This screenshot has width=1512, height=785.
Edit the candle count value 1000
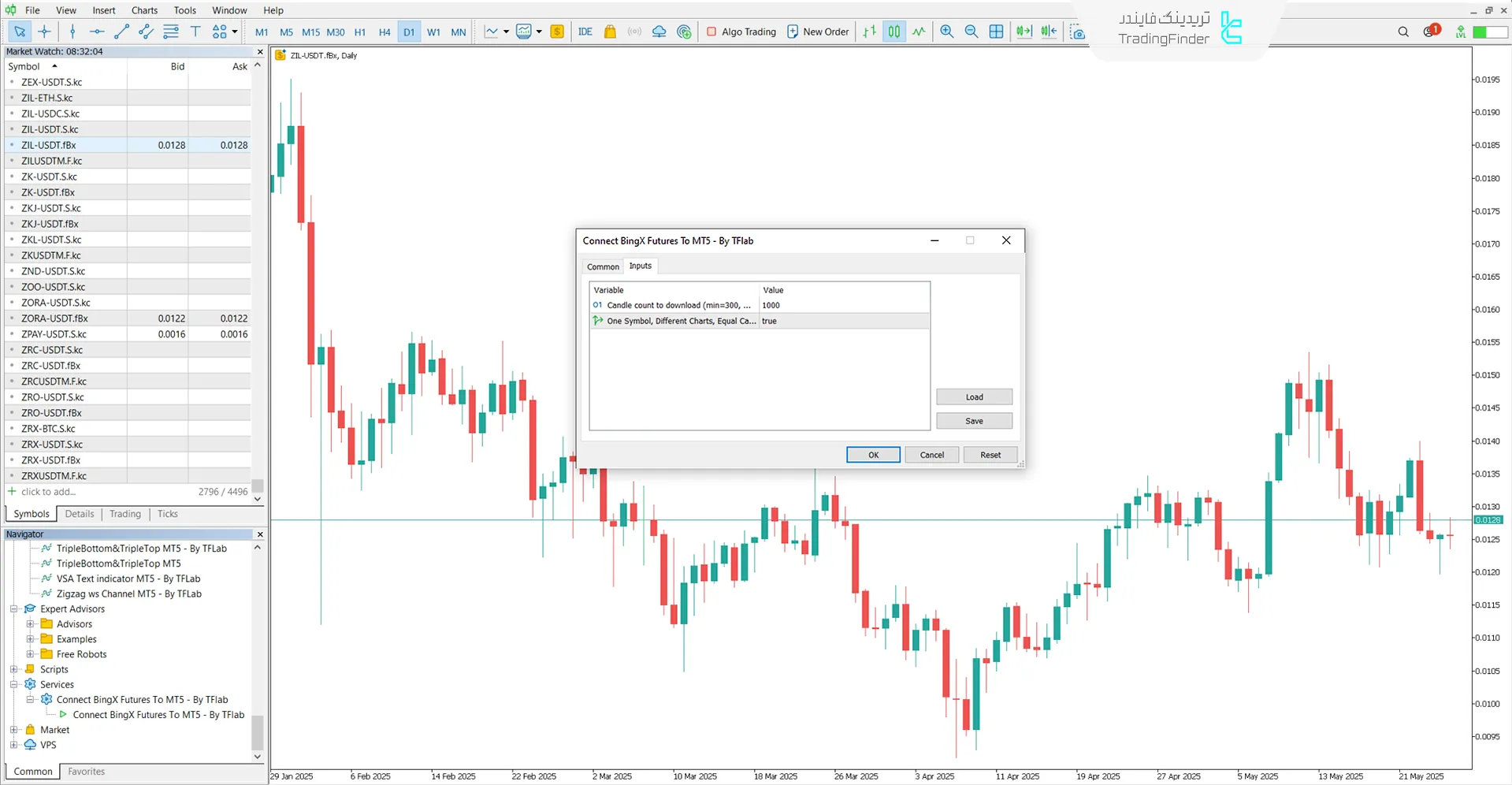point(844,305)
